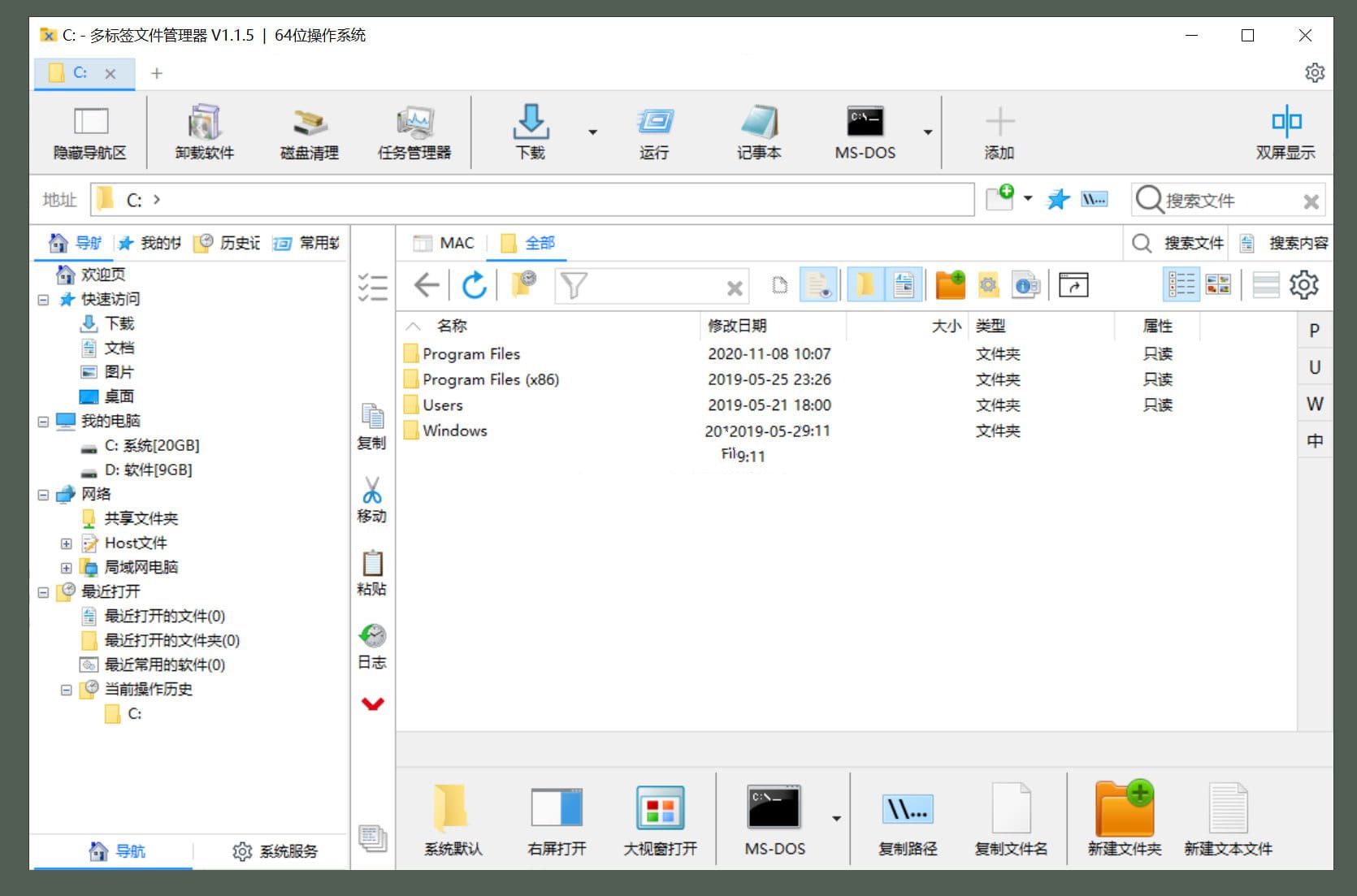Open the download button dropdown arrow
1357x896 pixels.
[593, 132]
